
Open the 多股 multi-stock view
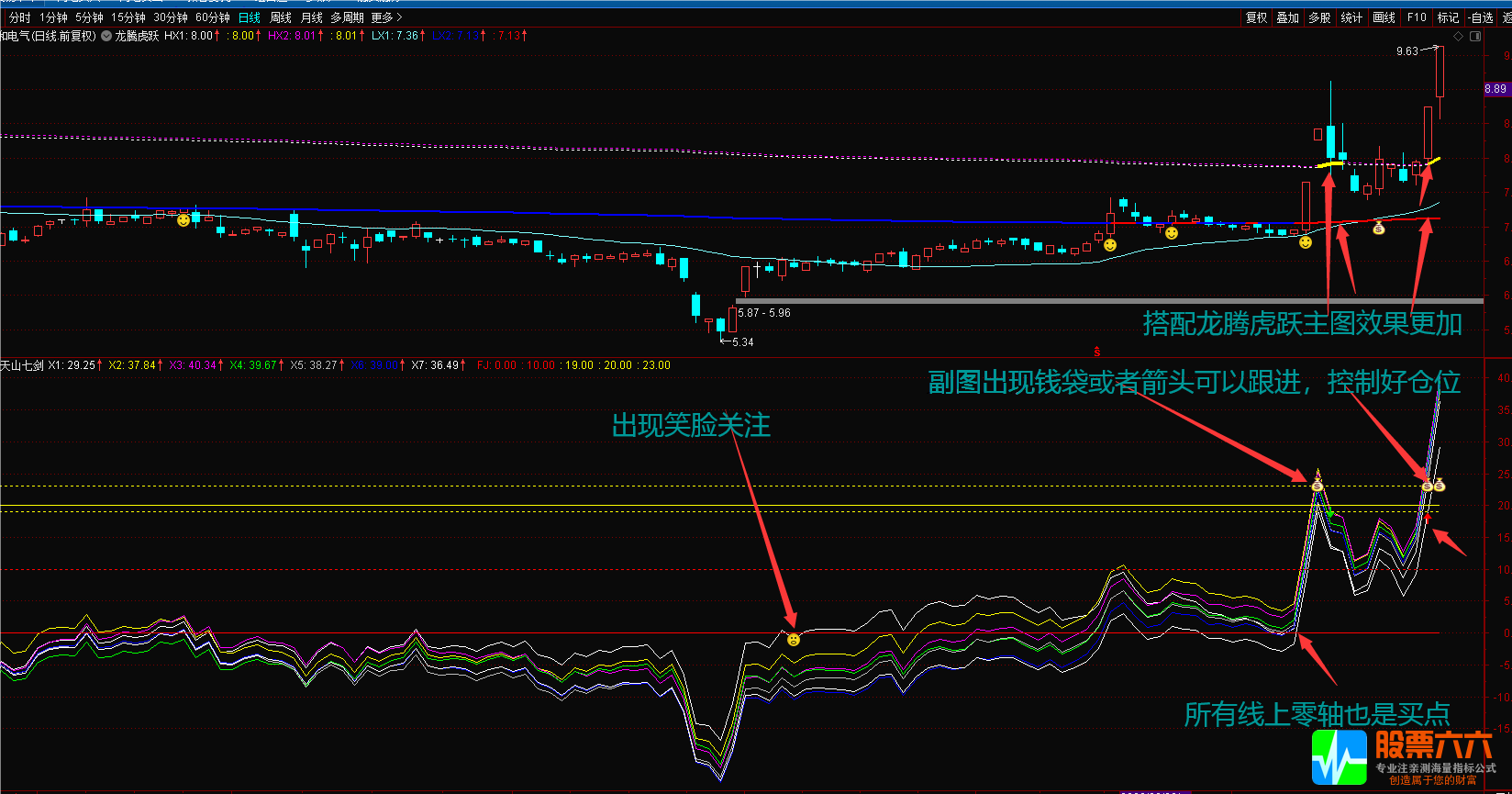[1319, 17]
